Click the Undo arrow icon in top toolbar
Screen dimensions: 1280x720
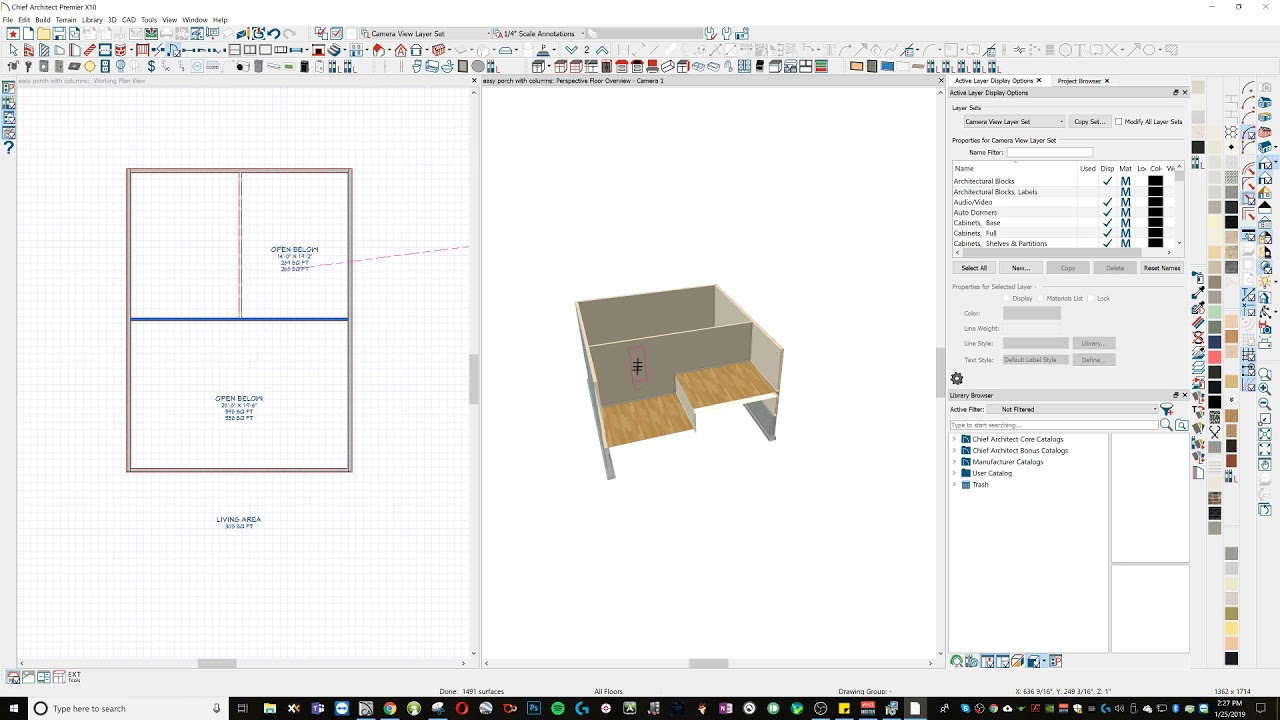(x=273, y=33)
